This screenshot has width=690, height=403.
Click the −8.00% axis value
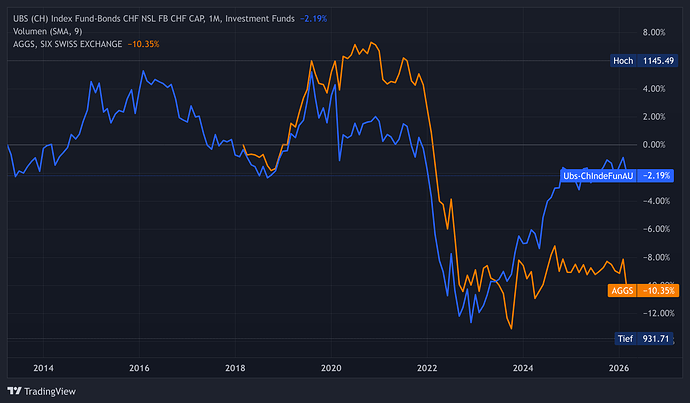[x=656, y=257]
